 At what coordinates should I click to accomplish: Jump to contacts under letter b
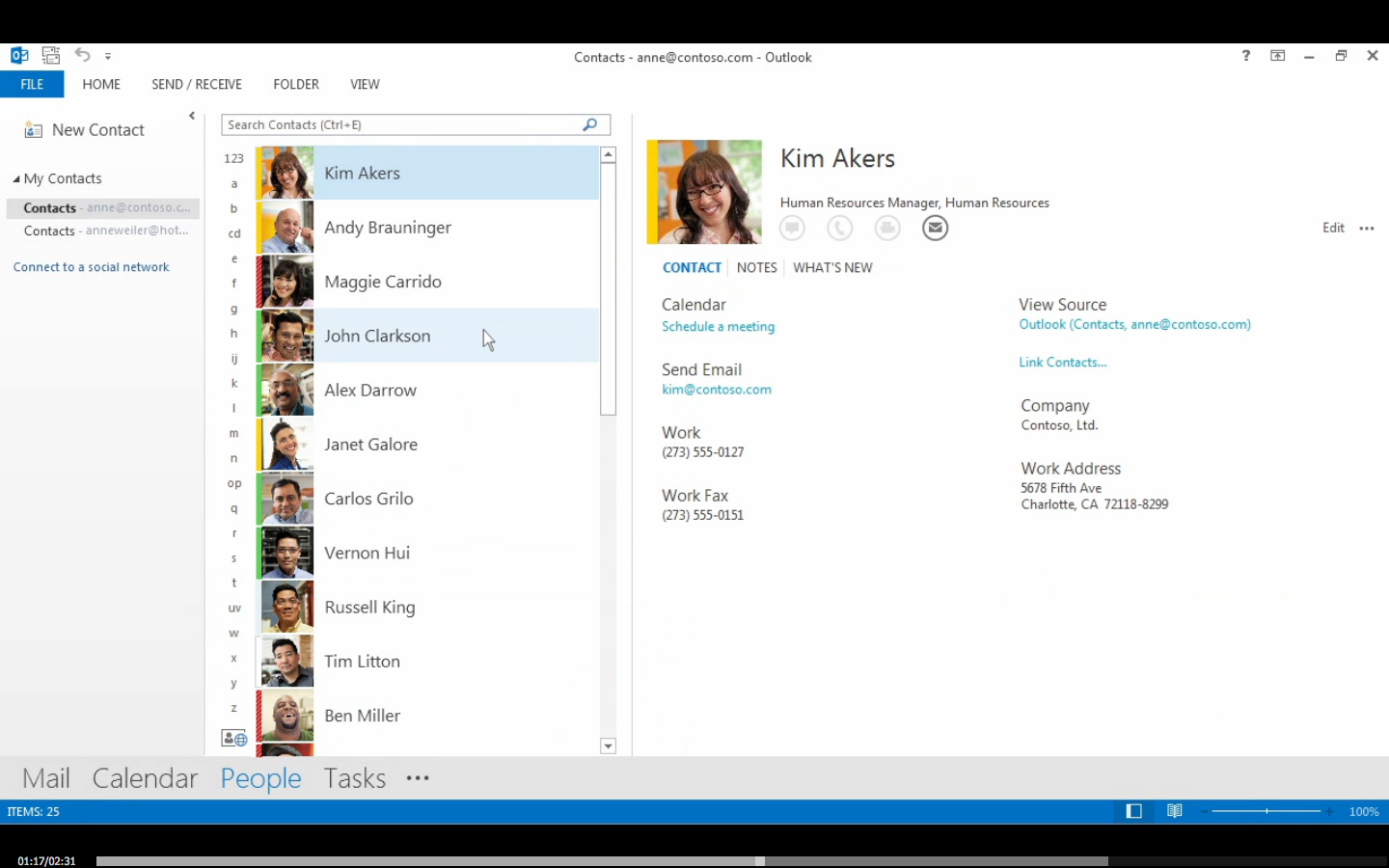coord(233,208)
